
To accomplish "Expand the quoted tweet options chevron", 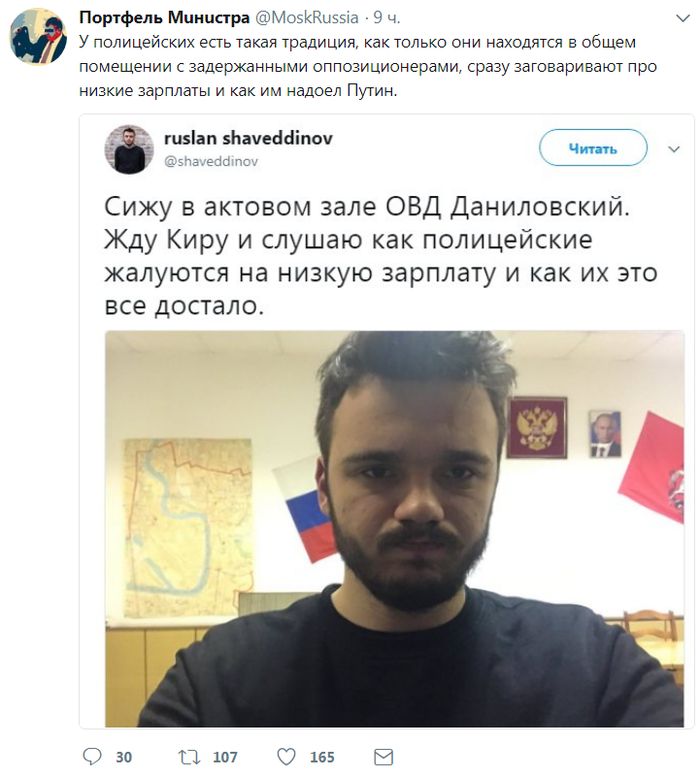I will [x=674, y=149].
